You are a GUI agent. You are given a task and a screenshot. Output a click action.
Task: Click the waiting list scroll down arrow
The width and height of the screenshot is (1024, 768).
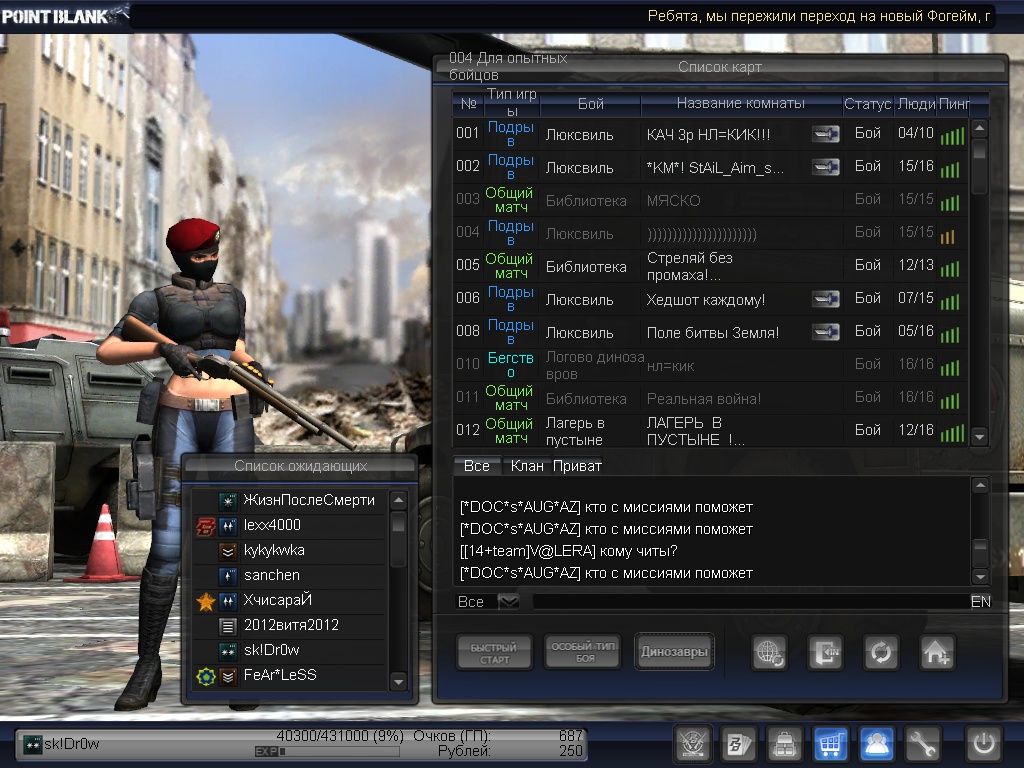click(x=398, y=682)
